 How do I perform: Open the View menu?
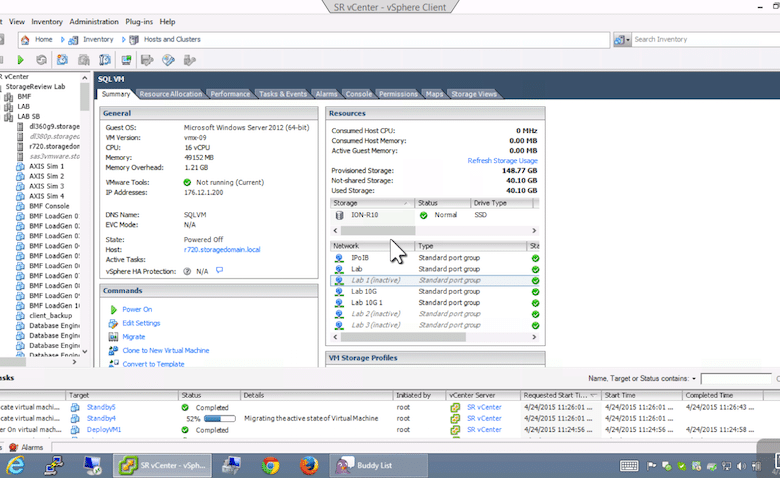(x=16, y=22)
